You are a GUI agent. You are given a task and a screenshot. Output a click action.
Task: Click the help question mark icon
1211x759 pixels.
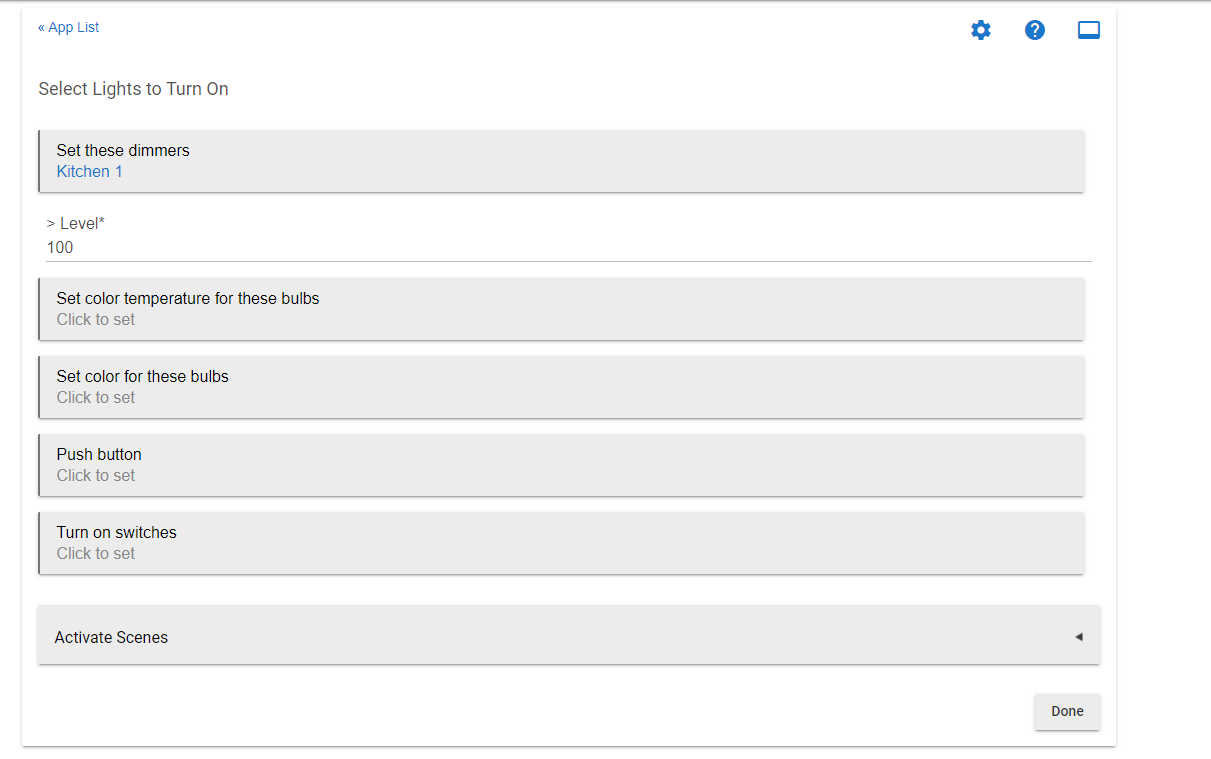coord(1035,30)
